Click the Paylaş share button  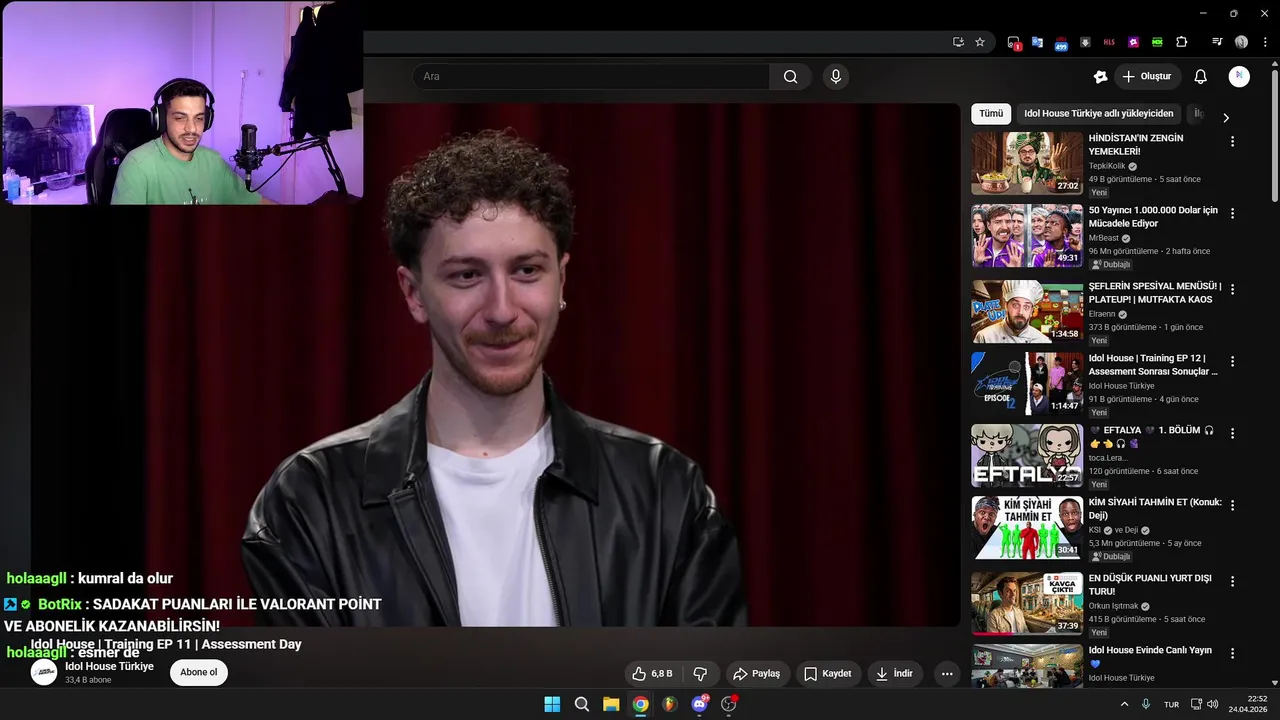point(756,674)
